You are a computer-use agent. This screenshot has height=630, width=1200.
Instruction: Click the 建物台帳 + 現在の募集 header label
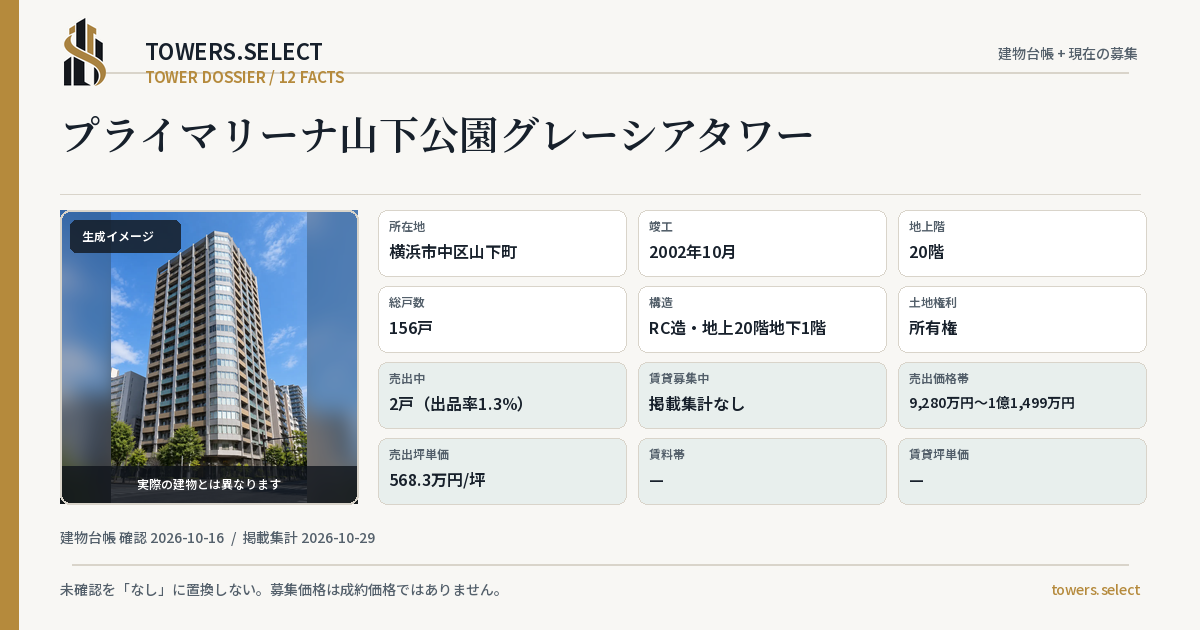pyautogui.click(x=1068, y=54)
